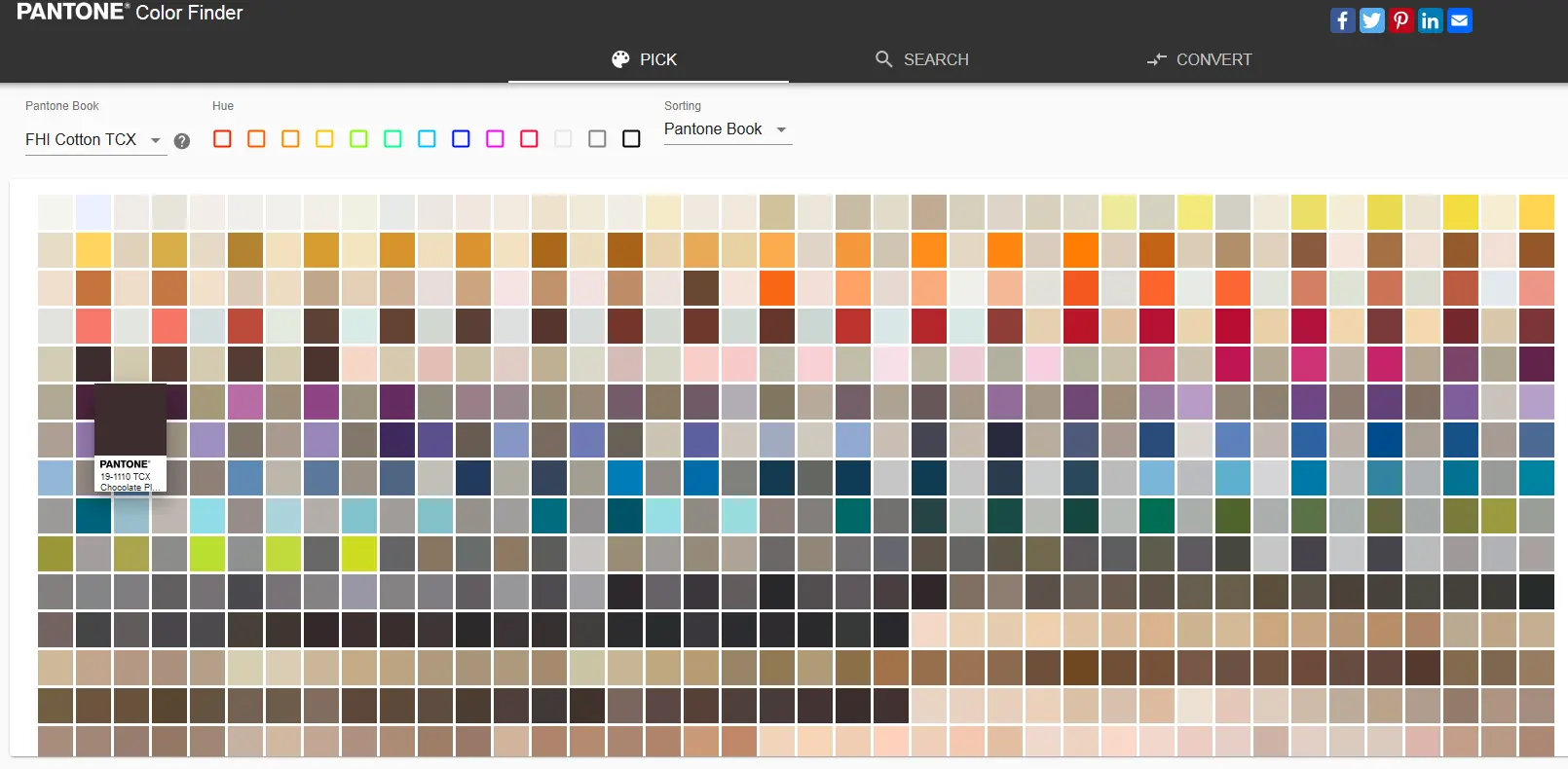This screenshot has width=1568, height=769.
Task: Select the enlarged Chocolate Plum swatch card
Action: [x=131, y=437]
